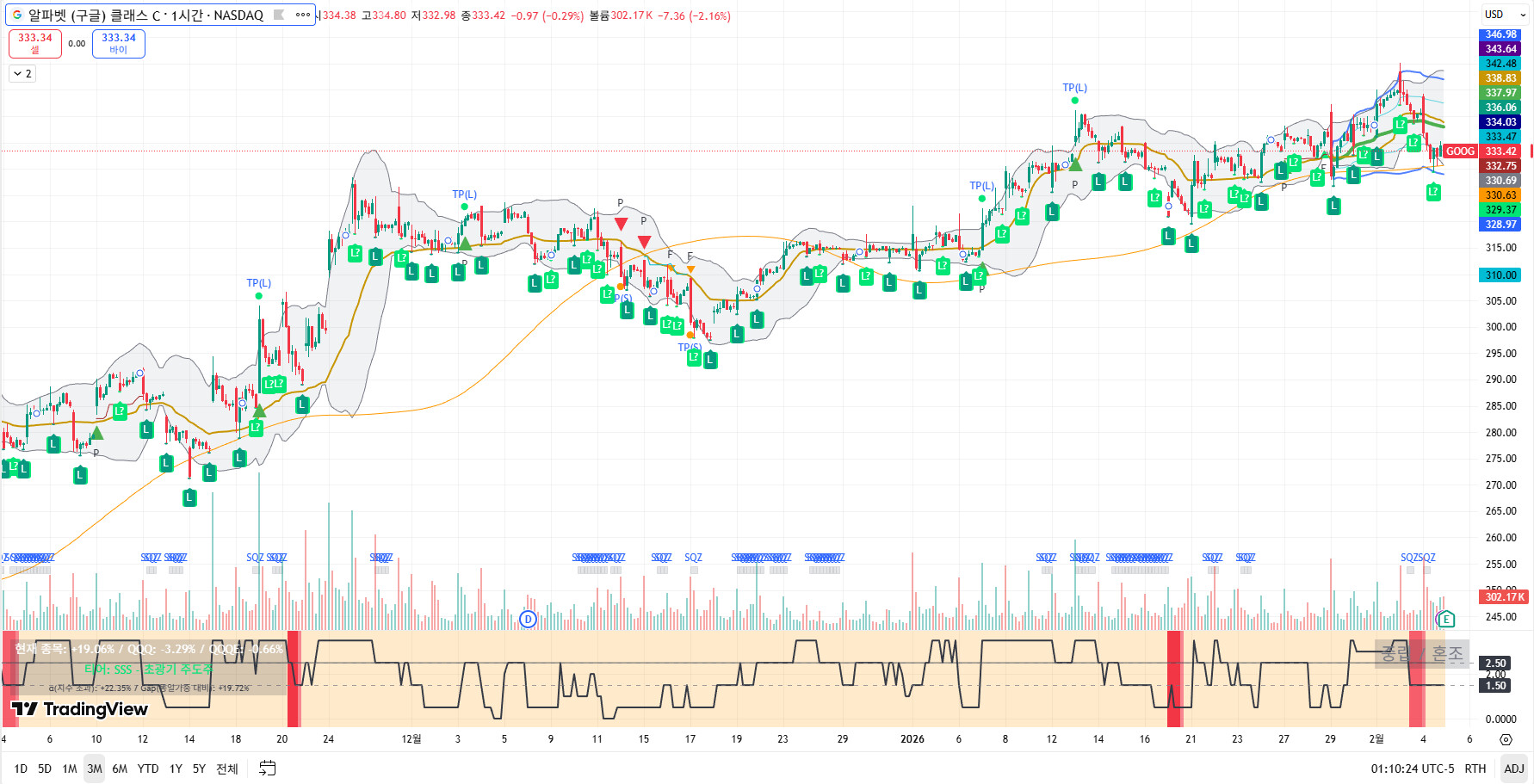Click the 중립 / 혼조 status label
Viewport: 1534px width, 784px height.
point(1422,654)
